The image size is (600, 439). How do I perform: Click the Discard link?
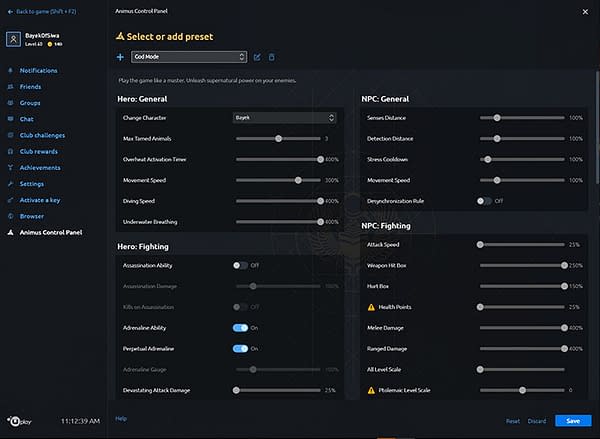pyautogui.click(x=536, y=421)
